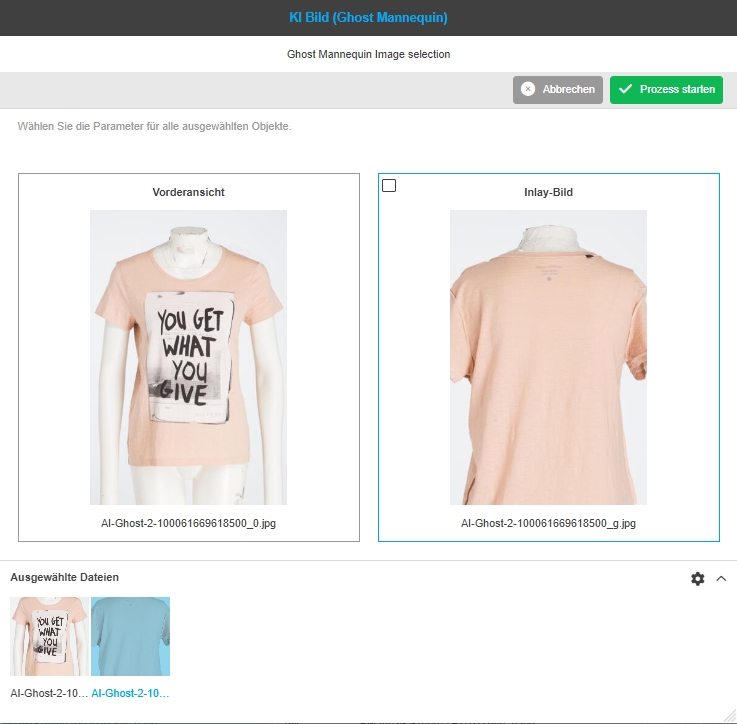This screenshot has width=737, height=724.
Task: Click the 'You Get What You Give' file thumbnail
Action: tap(49, 636)
